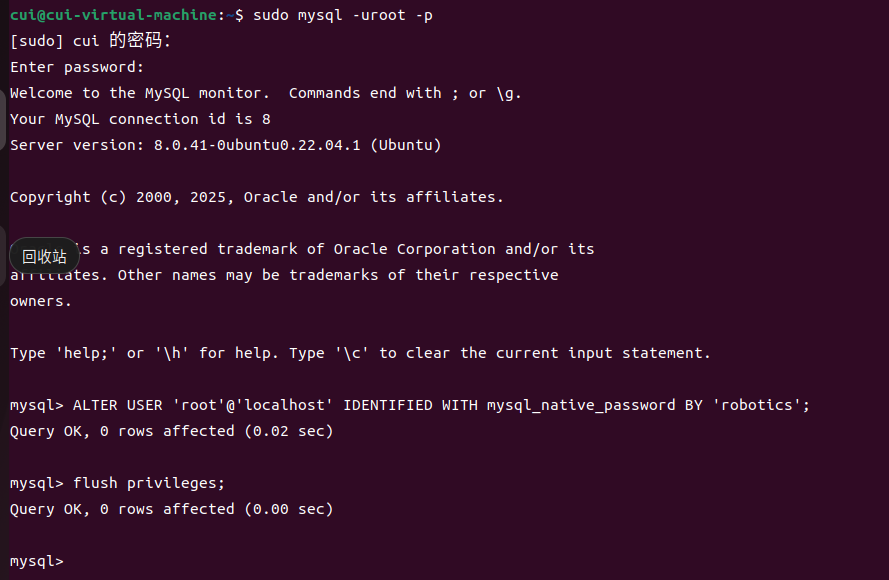The width and height of the screenshot is (889, 580).
Task: Click the Query OK (0.02 sec) result
Action: point(171,431)
